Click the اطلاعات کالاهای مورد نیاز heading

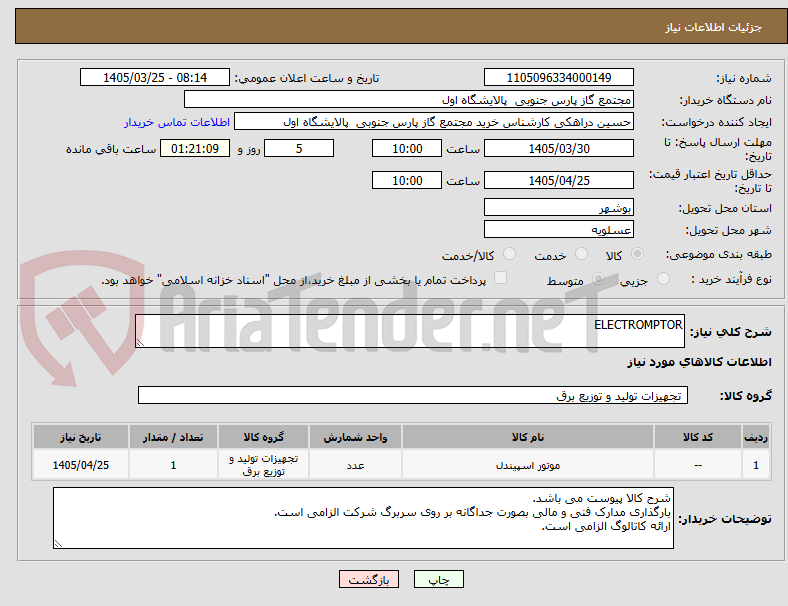pyautogui.click(x=699, y=362)
